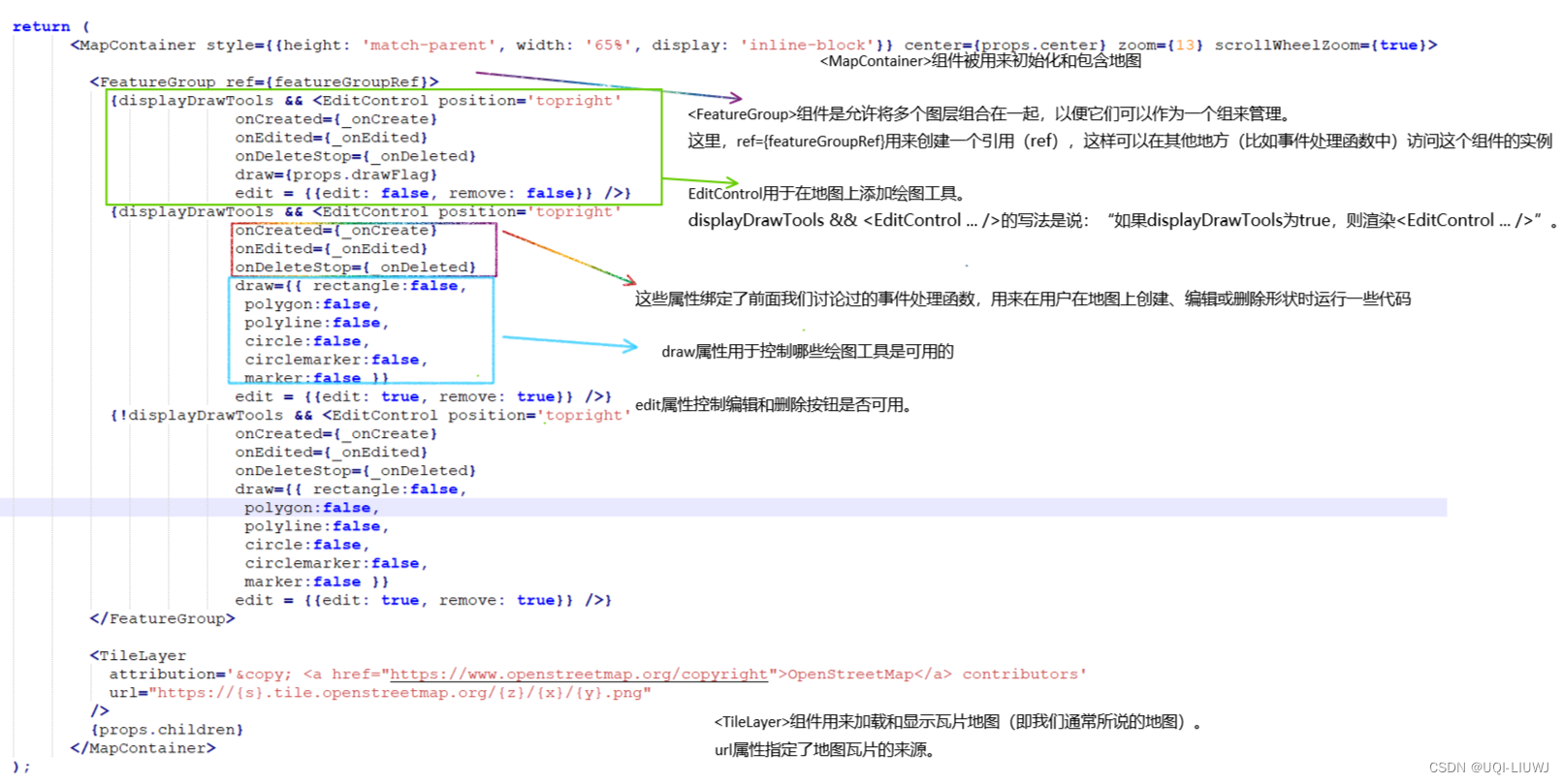Click the note 'url属性指定了地图瓦片的来源。'
1563x784 pixels.
[825, 750]
